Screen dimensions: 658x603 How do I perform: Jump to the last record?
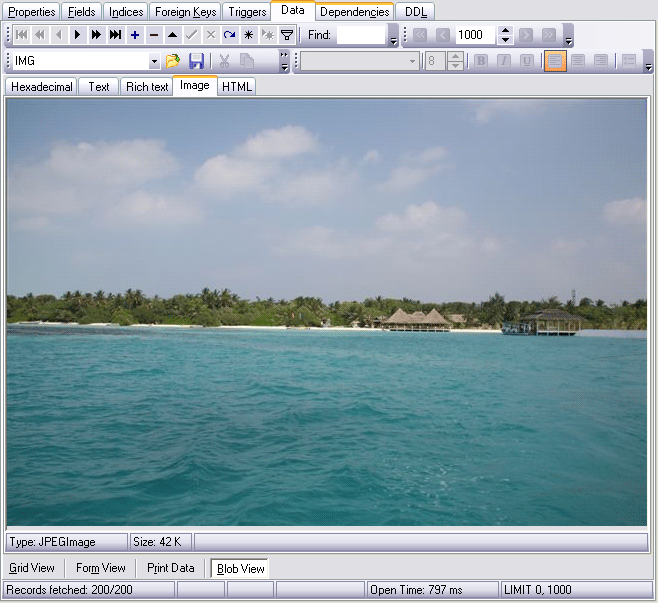pos(116,35)
